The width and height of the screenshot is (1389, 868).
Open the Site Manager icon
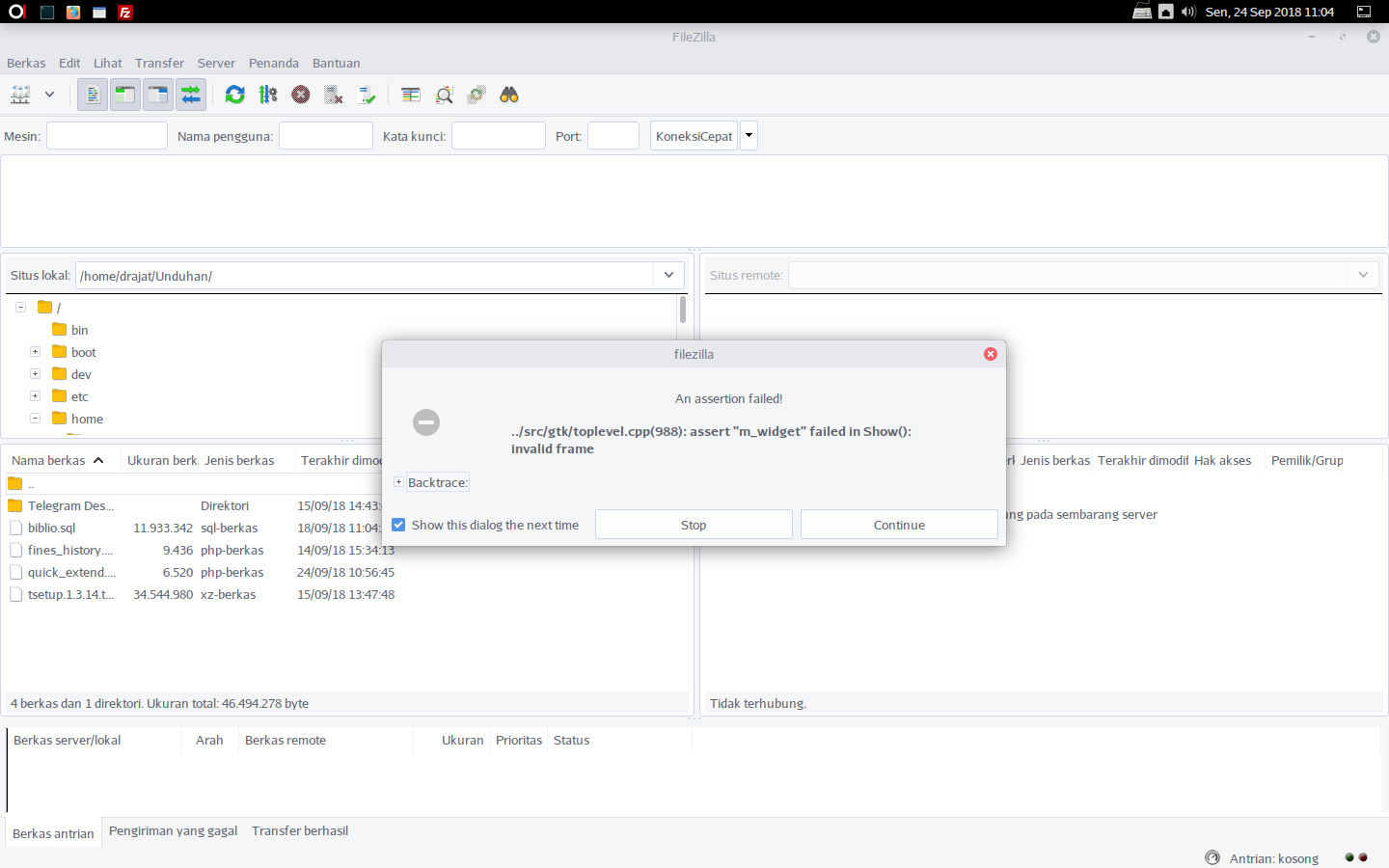[x=20, y=95]
